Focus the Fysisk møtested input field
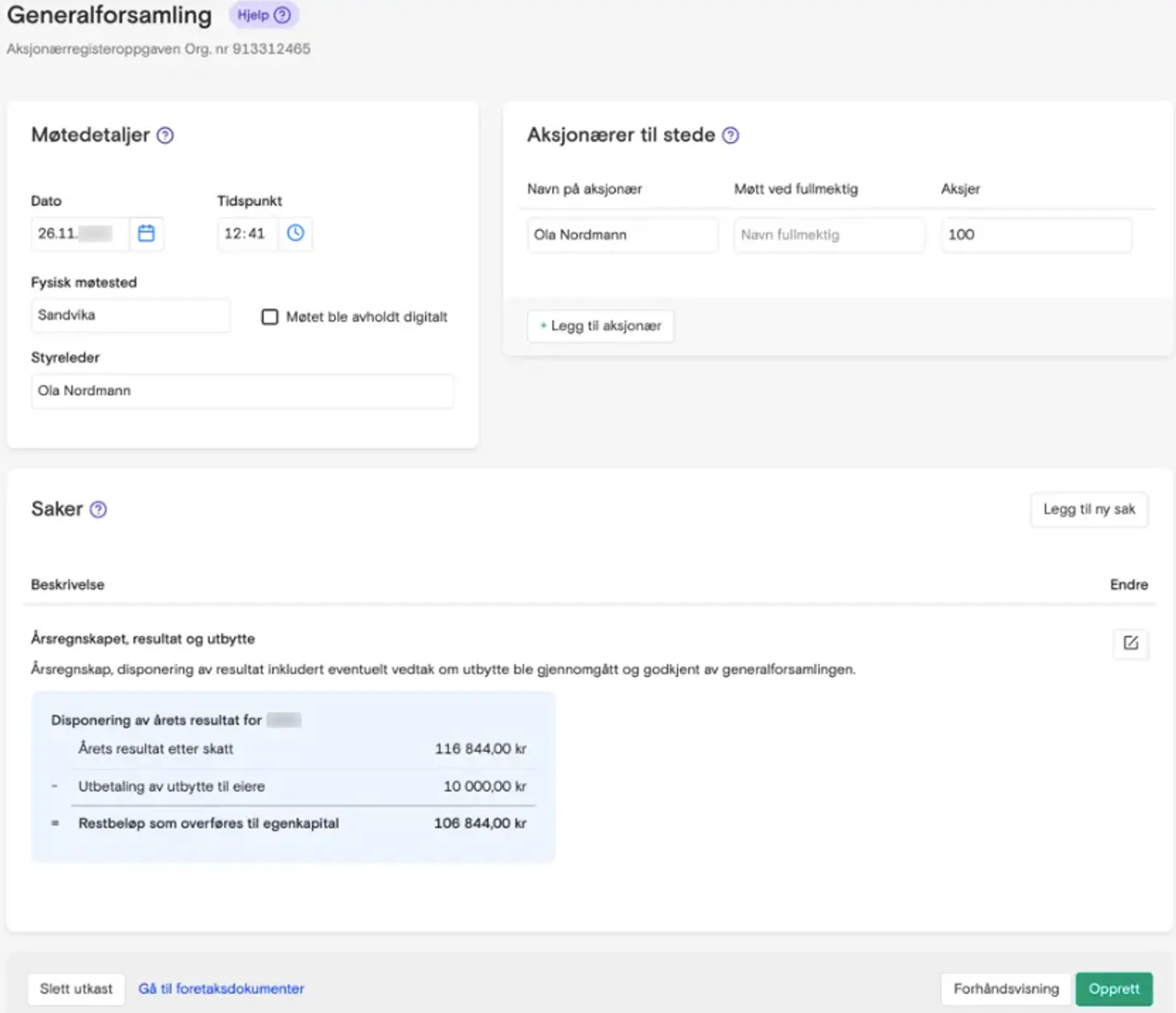Viewport: 1176px width, 1013px height. coord(130,316)
